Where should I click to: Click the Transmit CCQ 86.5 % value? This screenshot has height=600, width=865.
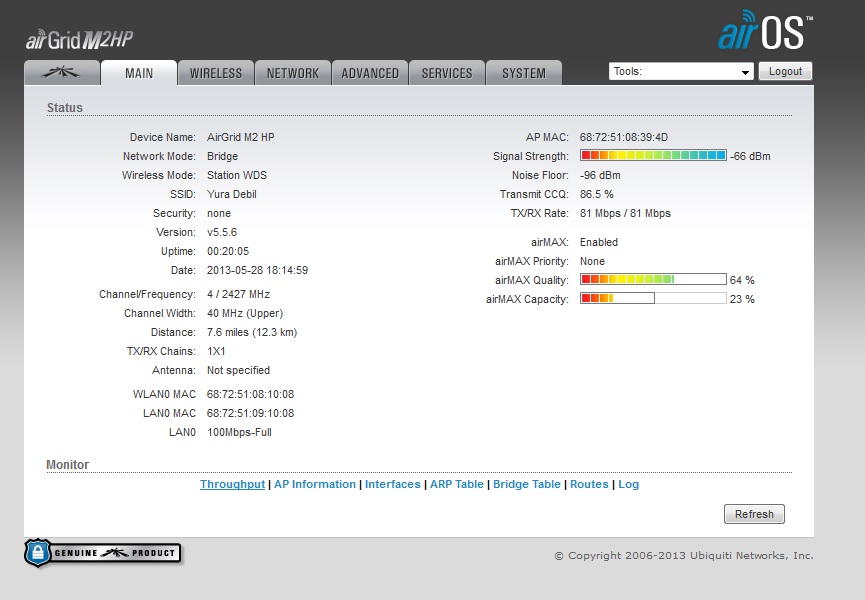596,194
